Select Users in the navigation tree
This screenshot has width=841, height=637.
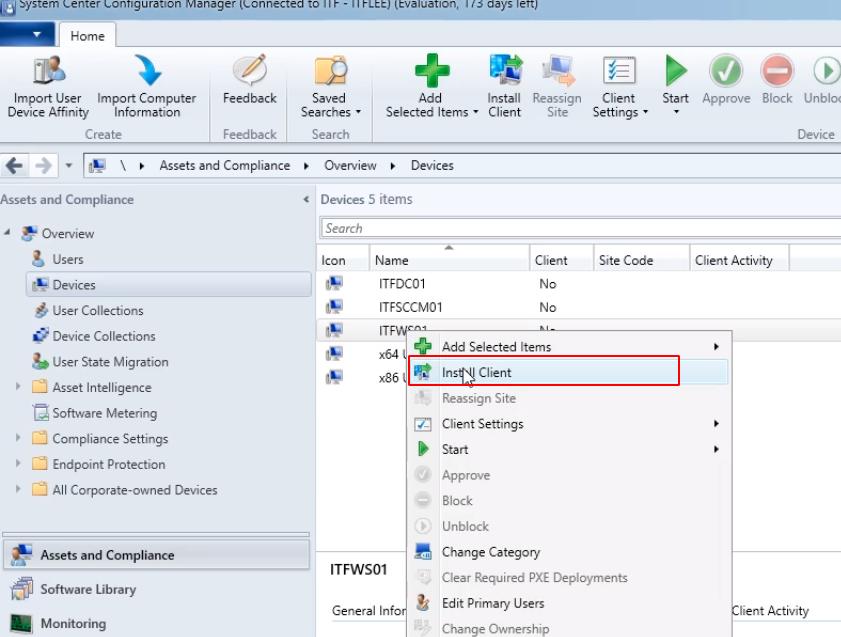(x=68, y=260)
